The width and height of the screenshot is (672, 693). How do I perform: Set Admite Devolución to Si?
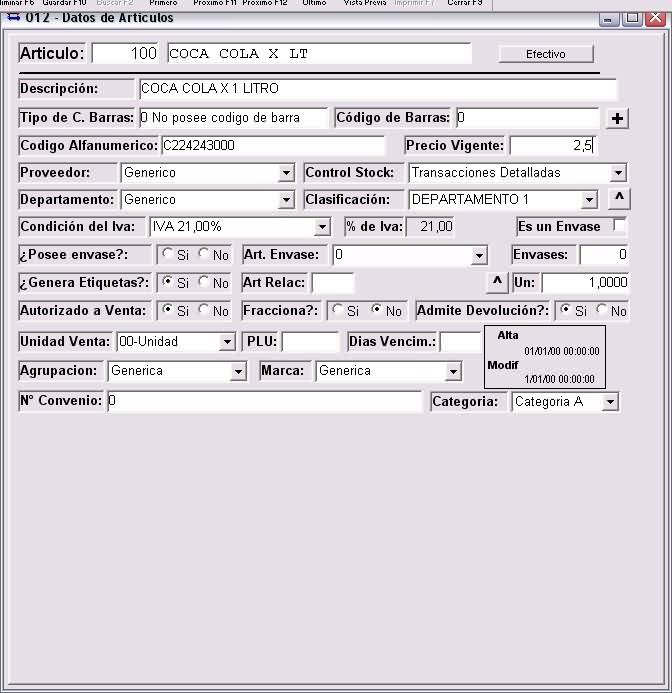565,309
